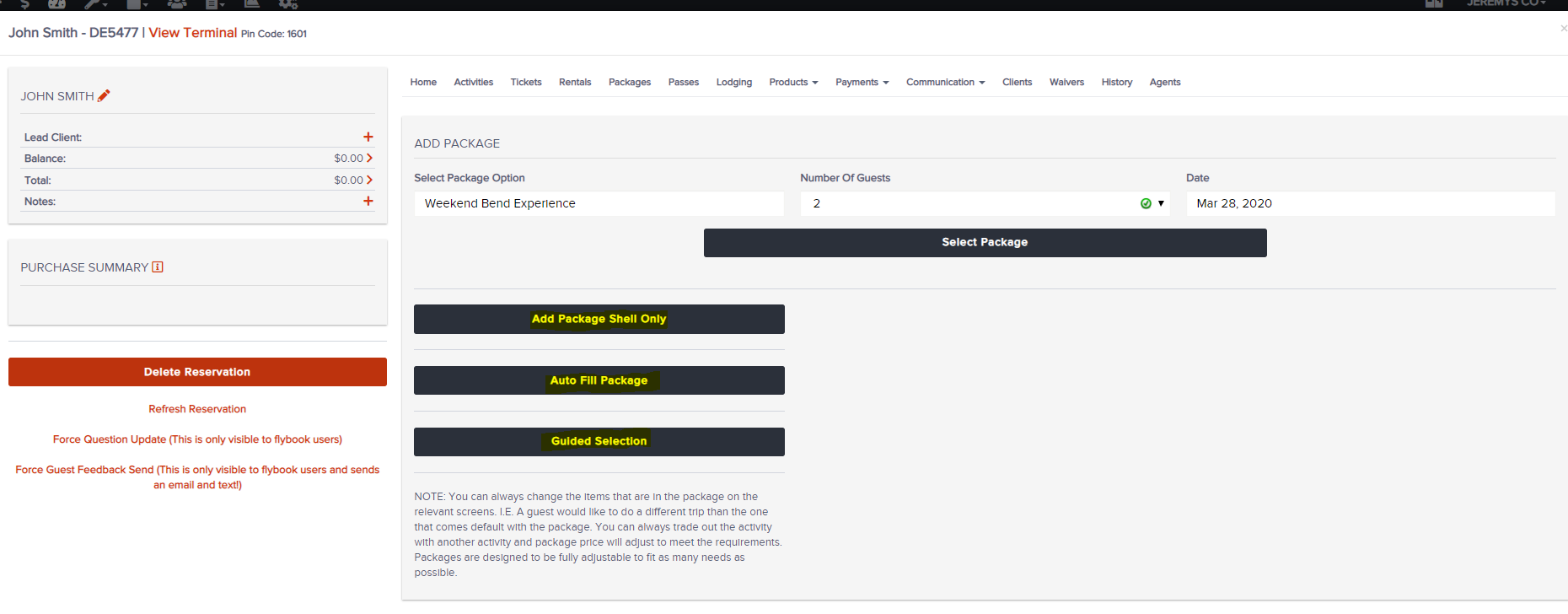The height and width of the screenshot is (614, 1568).
Task: Open the users group icon in top bar
Action: pyautogui.click(x=177, y=4)
